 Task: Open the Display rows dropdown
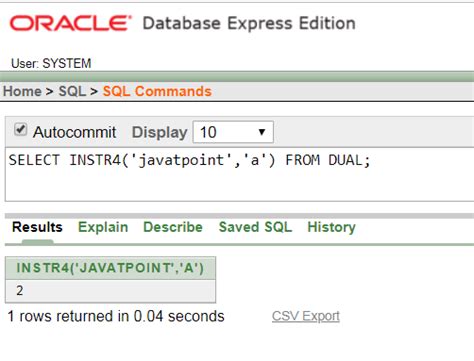233,132
